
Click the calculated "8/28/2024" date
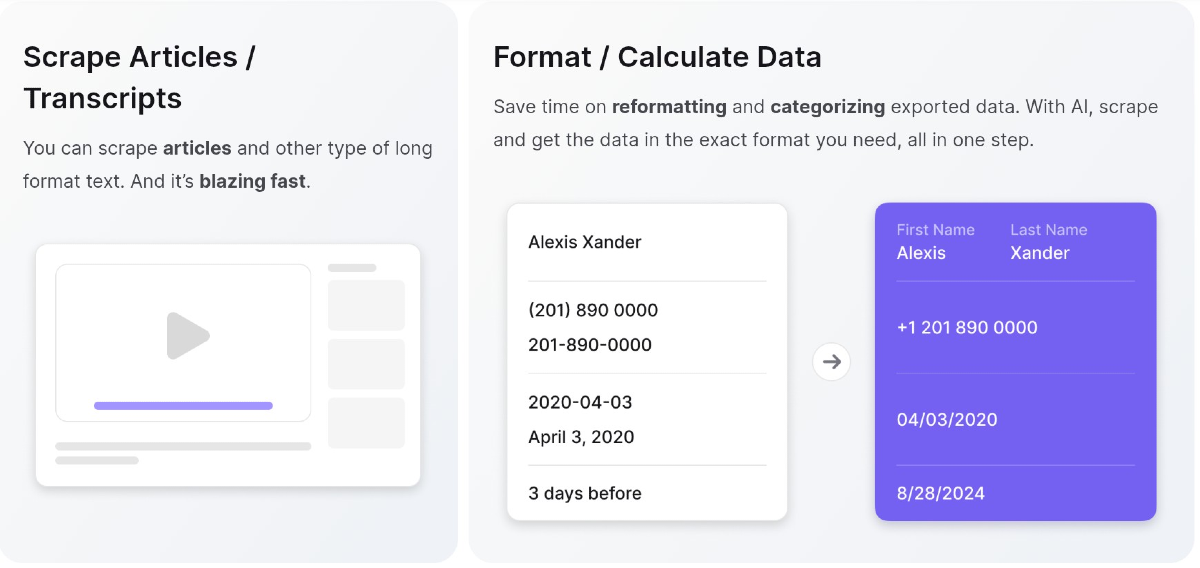pos(941,493)
